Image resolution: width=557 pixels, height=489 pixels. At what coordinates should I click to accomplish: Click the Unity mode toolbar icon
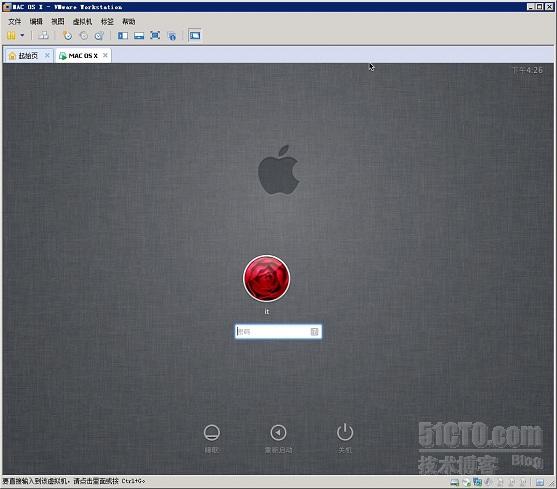172,36
